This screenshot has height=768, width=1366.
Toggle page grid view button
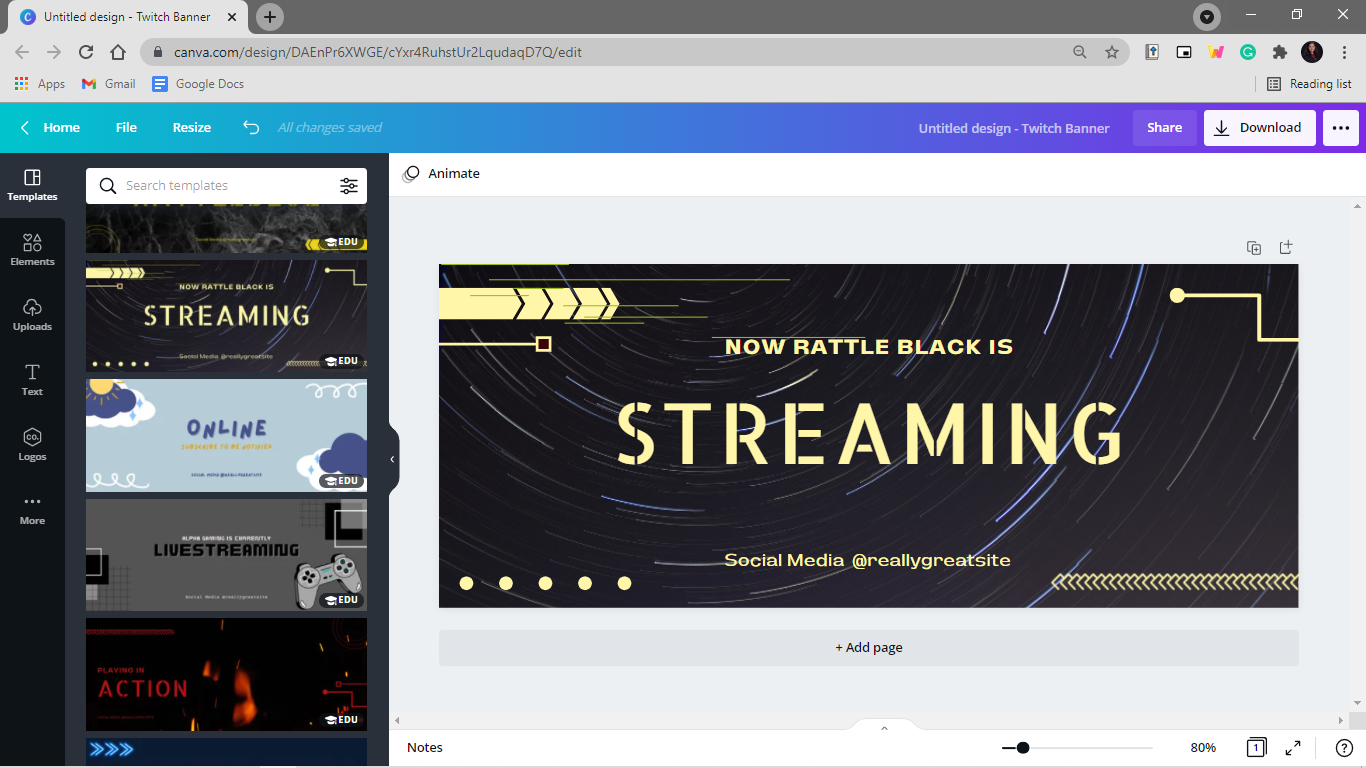pyautogui.click(x=1256, y=747)
